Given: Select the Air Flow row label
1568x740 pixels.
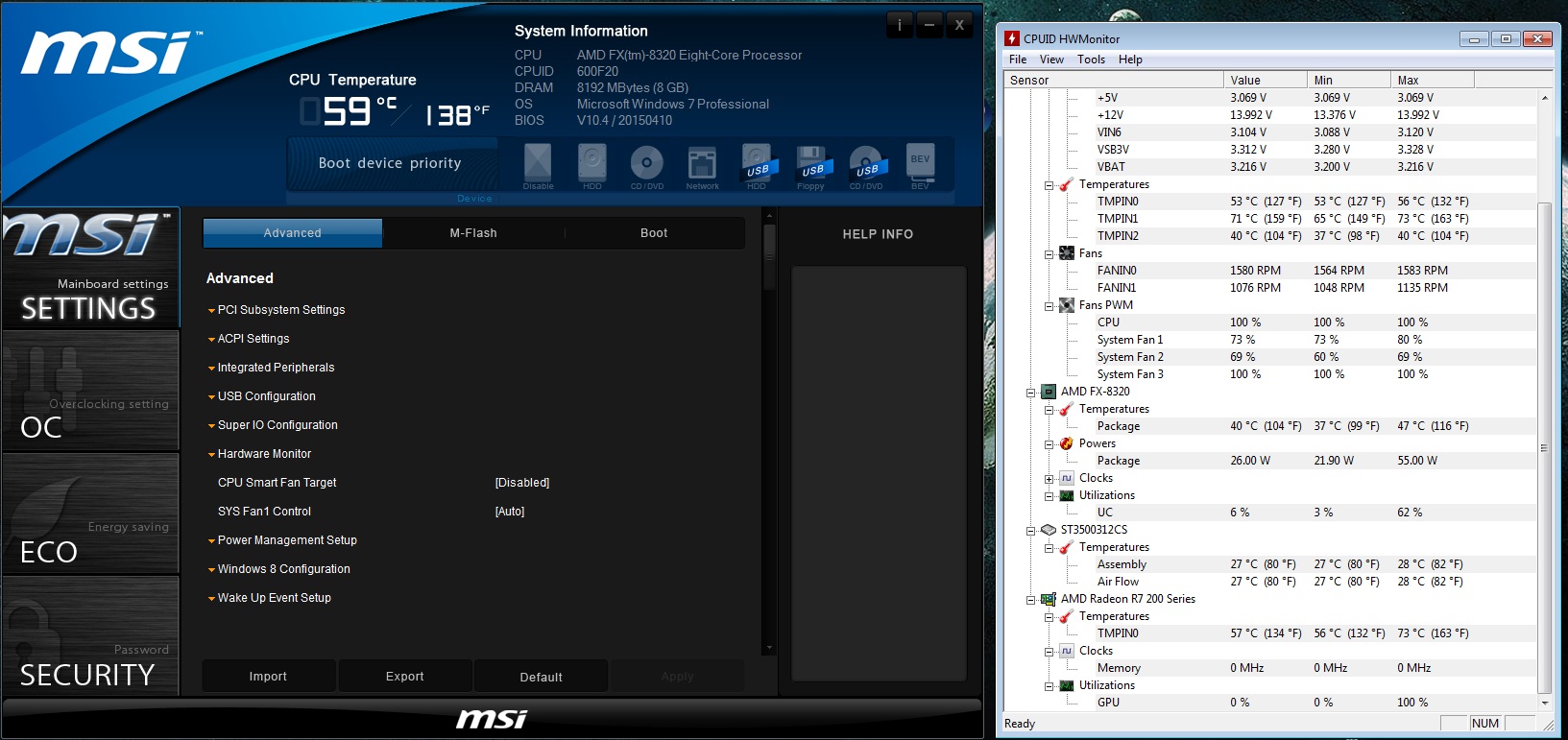Looking at the screenshot, I should coord(1118,582).
